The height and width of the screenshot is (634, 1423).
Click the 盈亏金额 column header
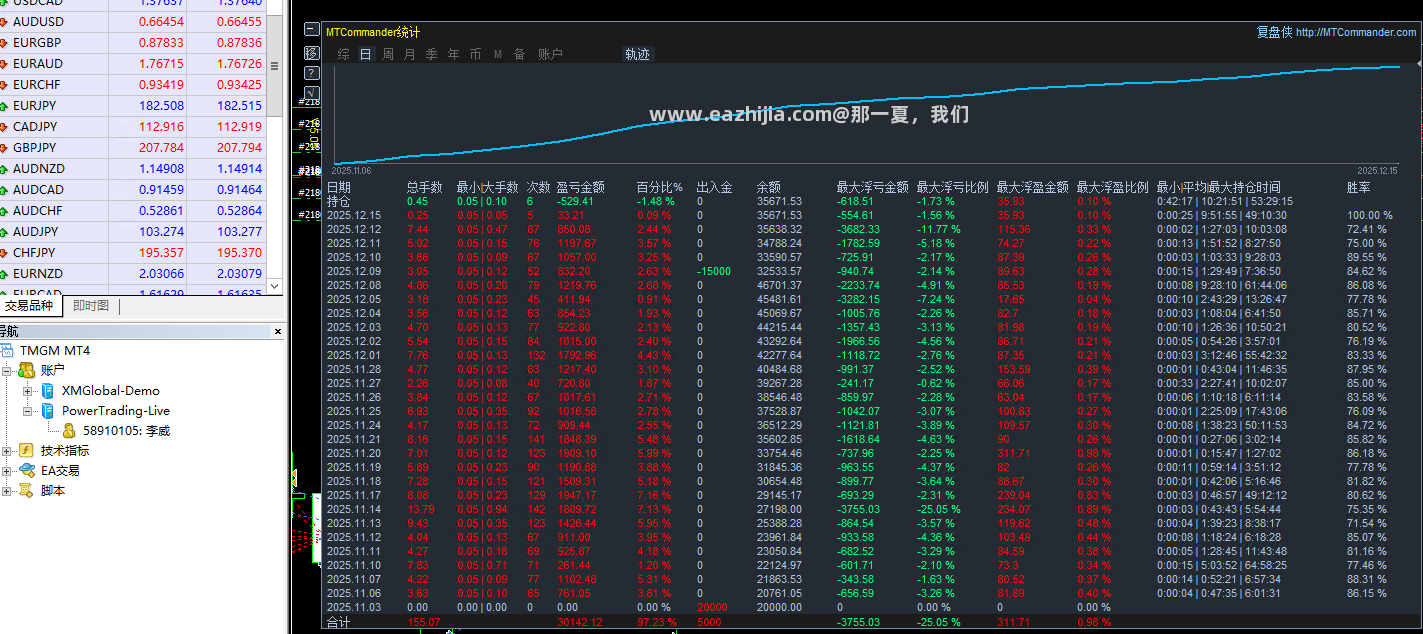click(x=580, y=187)
